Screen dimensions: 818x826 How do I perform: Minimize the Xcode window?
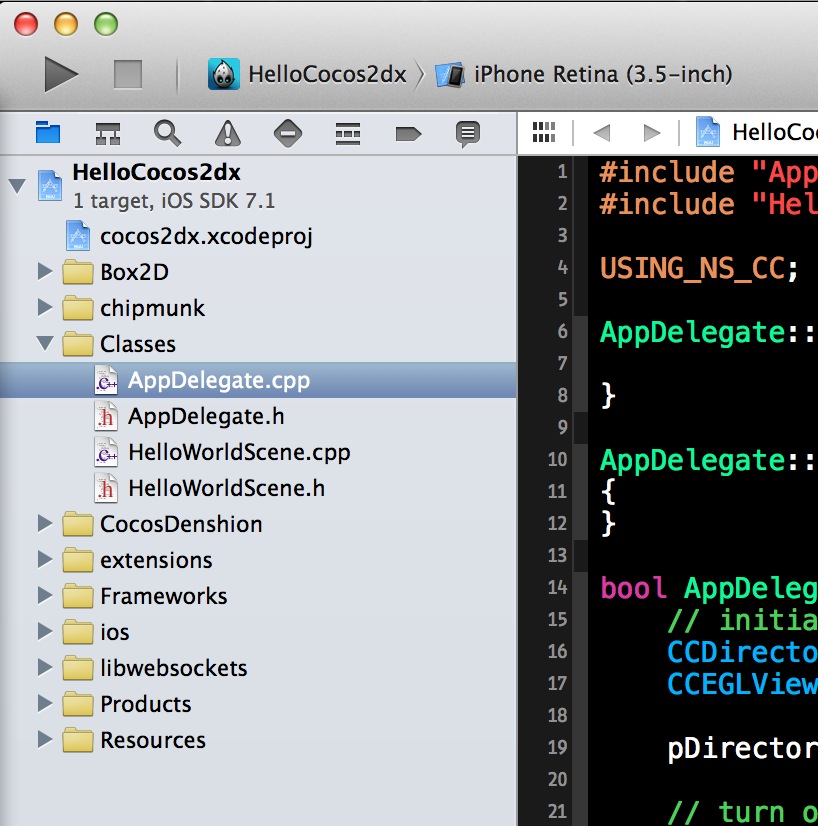click(x=66, y=24)
